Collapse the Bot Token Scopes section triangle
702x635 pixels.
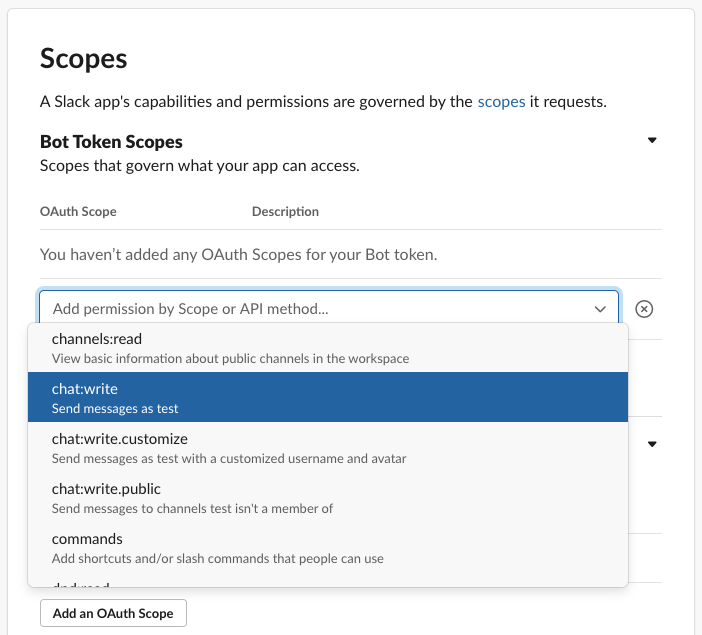click(x=652, y=141)
